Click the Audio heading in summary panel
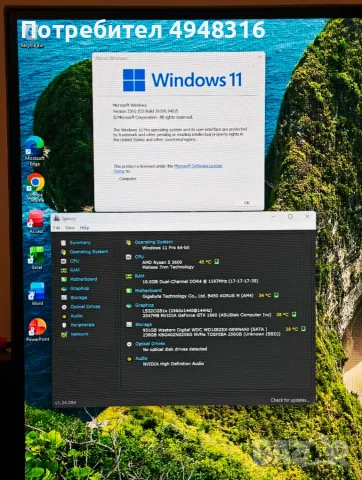The height and width of the screenshot is (480, 362). pos(142,358)
